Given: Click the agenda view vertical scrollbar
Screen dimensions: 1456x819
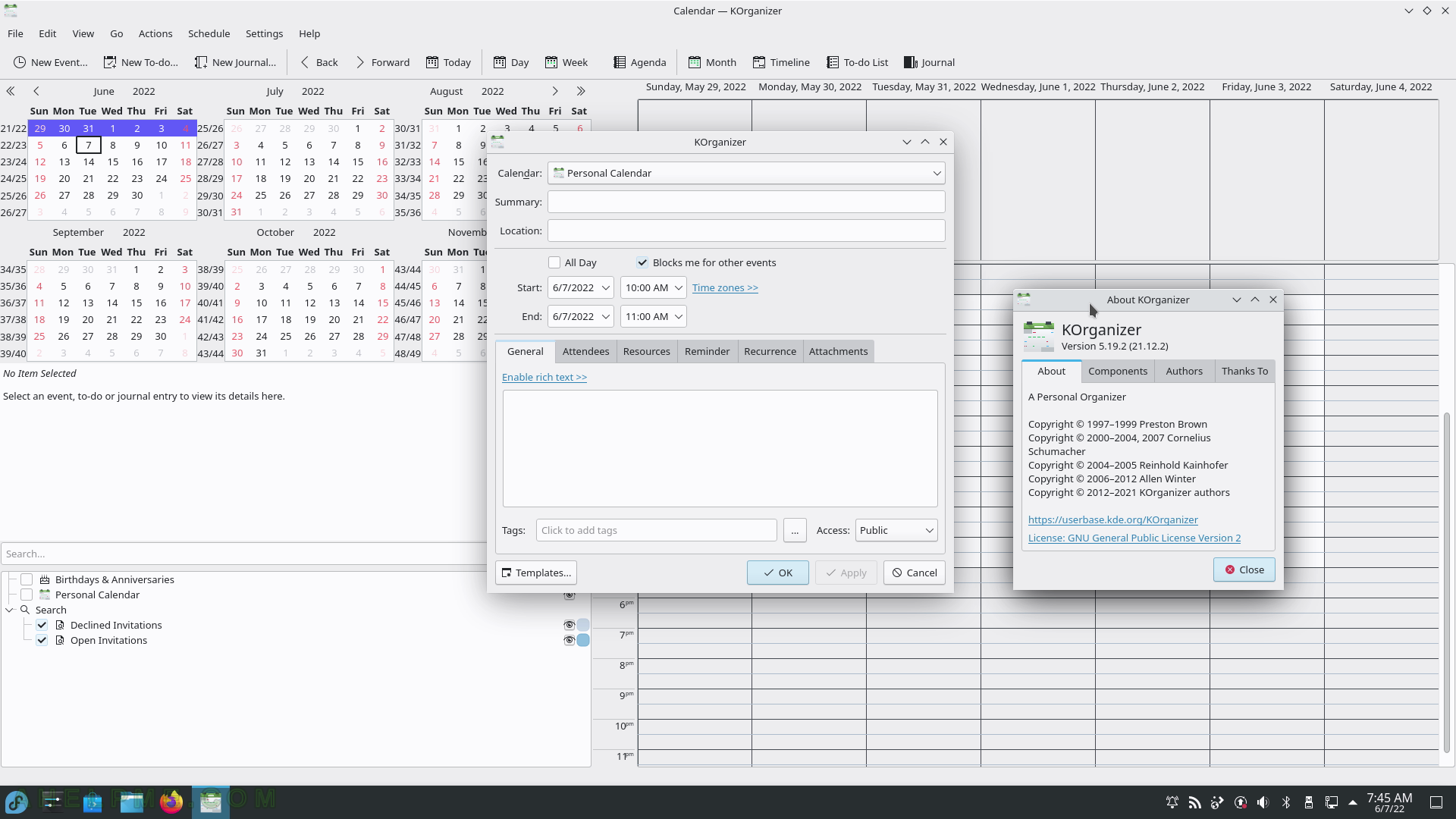Looking at the screenshot, I should tap(1447, 582).
